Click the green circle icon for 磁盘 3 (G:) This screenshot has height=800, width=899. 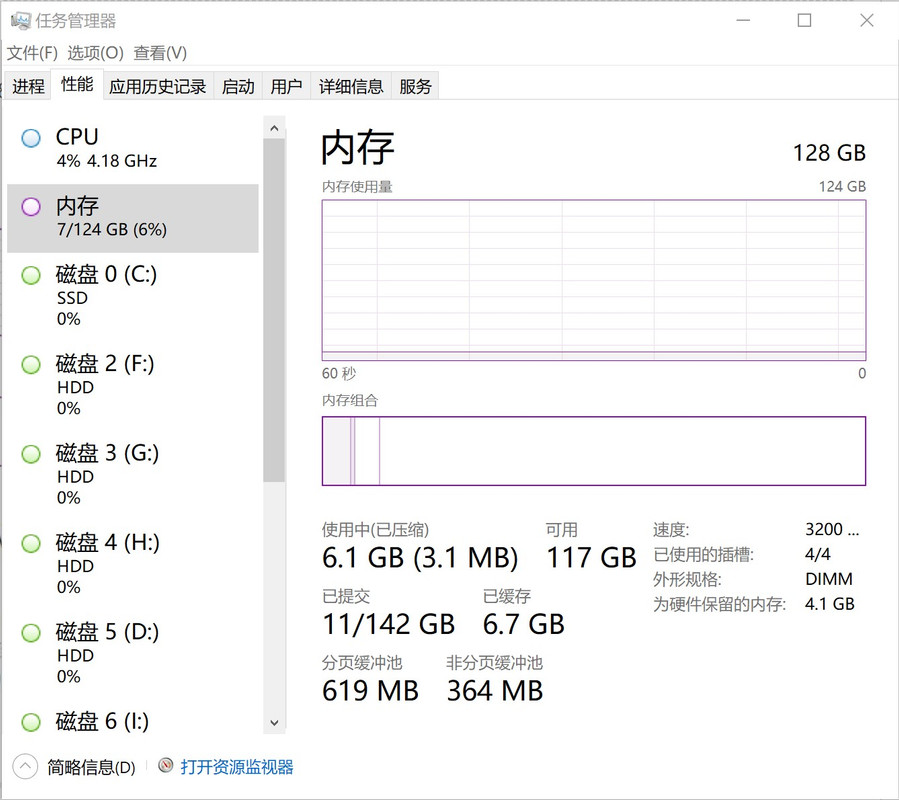point(31,454)
